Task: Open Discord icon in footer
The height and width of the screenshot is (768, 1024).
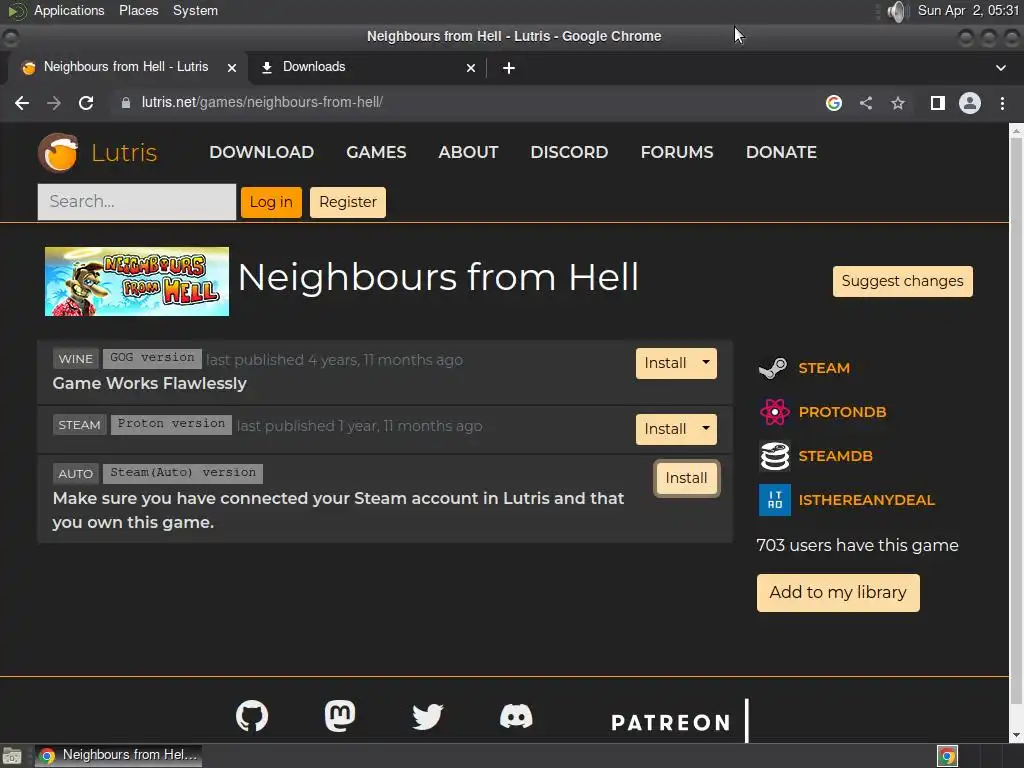Action: pos(516,716)
